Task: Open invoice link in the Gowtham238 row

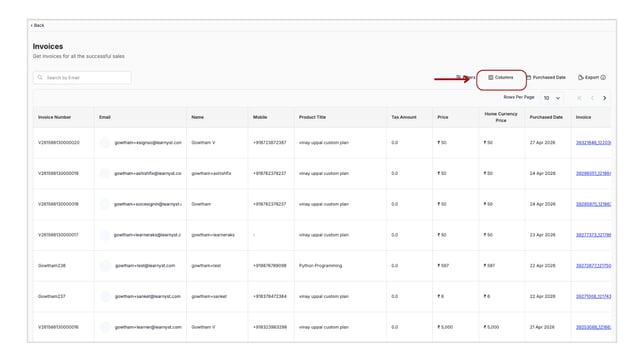Action: 593,266
